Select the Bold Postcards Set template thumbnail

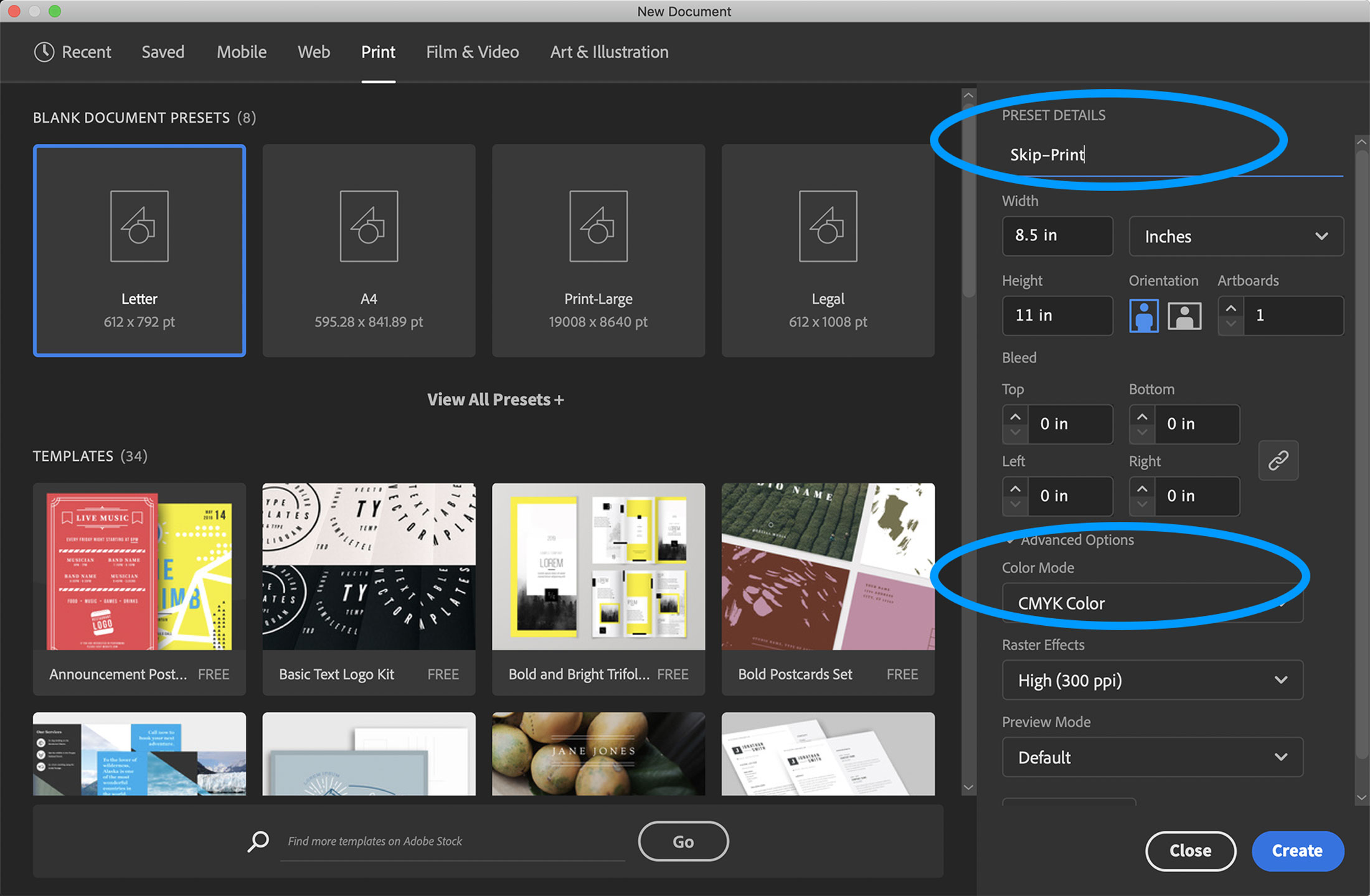[x=828, y=568]
